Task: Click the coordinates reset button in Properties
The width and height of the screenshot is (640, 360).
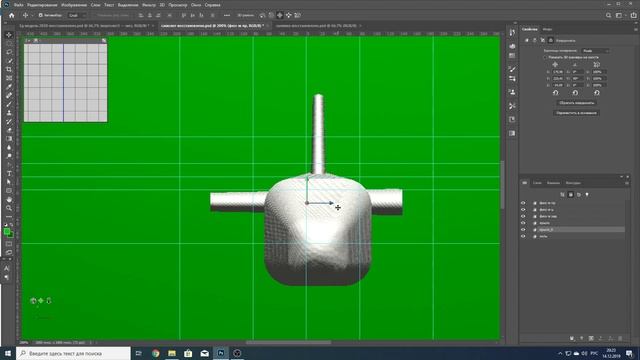Action: click(x=577, y=103)
